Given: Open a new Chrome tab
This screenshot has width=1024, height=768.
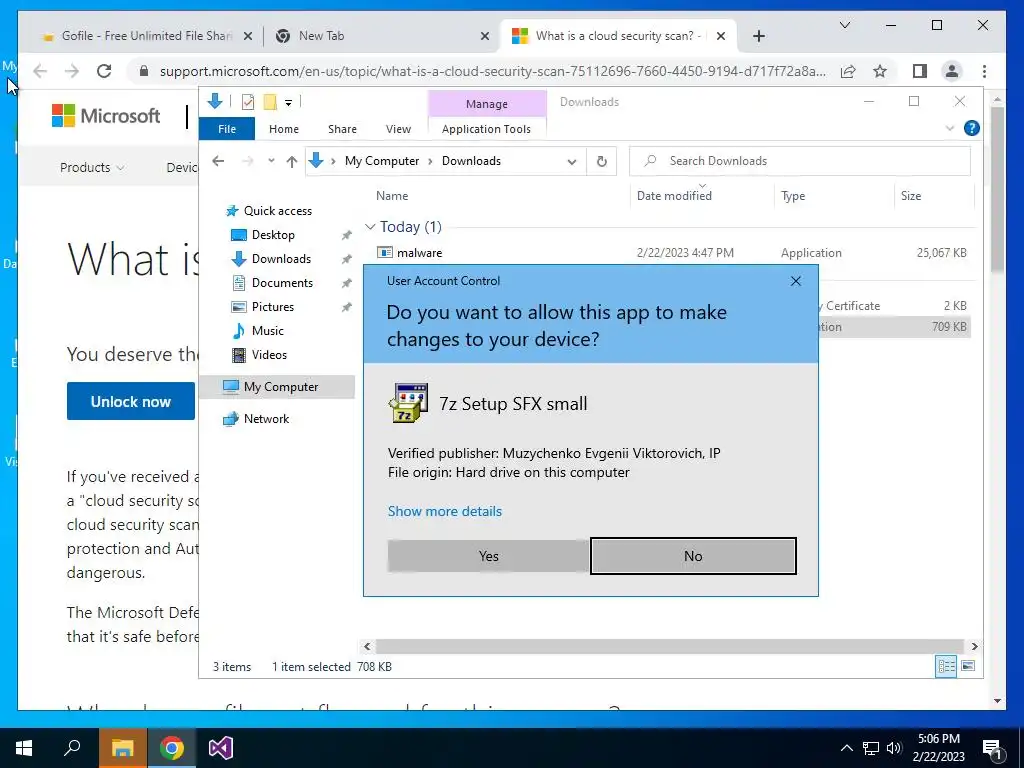Looking at the screenshot, I should click(x=758, y=37).
